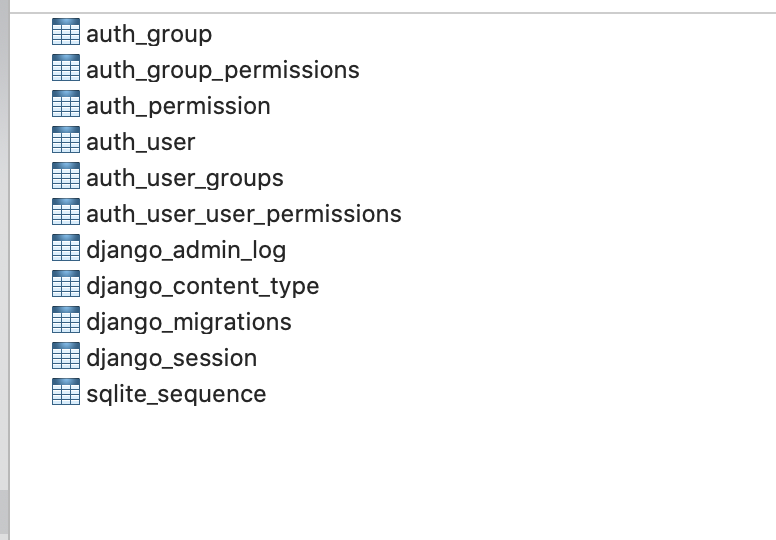Click the django_session table icon
776x540 pixels.
tap(65, 358)
